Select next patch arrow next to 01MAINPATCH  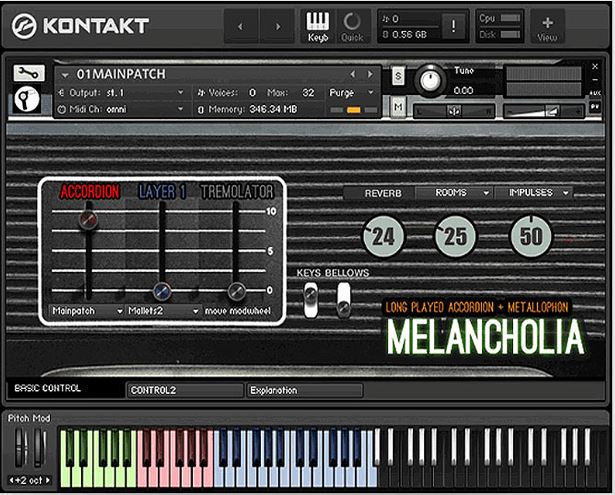point(369,74)
